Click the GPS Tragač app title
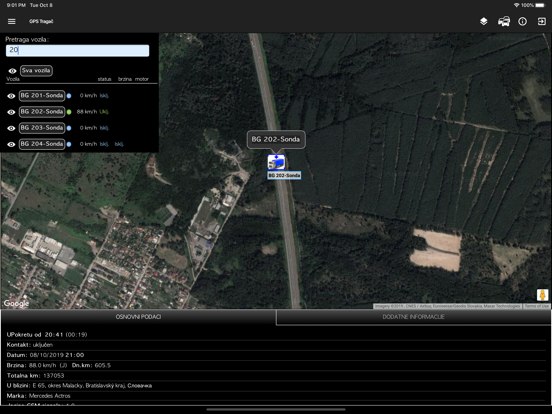552x414 pixels. [x=41, y=21]
